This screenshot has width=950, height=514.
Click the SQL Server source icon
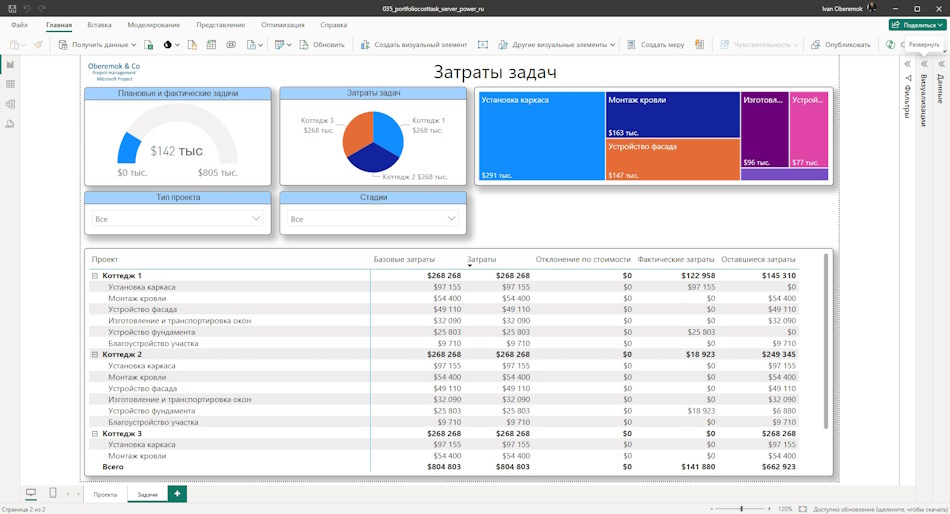[192, 45]
